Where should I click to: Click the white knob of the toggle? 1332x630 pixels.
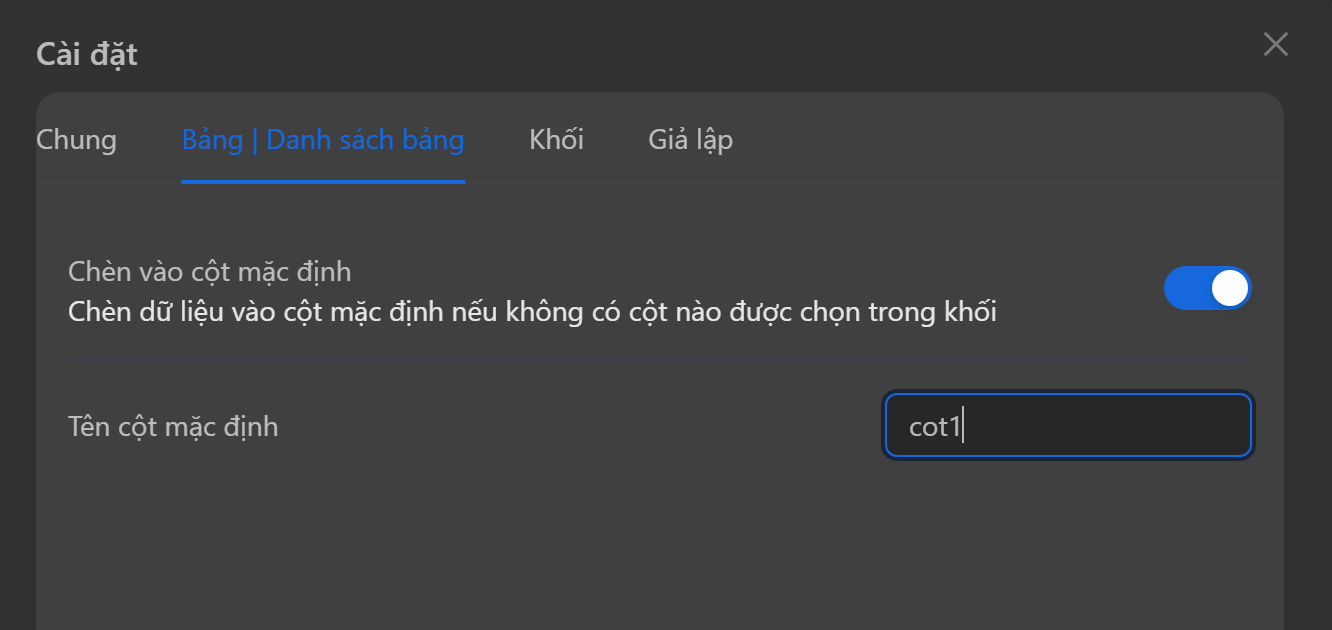coord(1229,289)
